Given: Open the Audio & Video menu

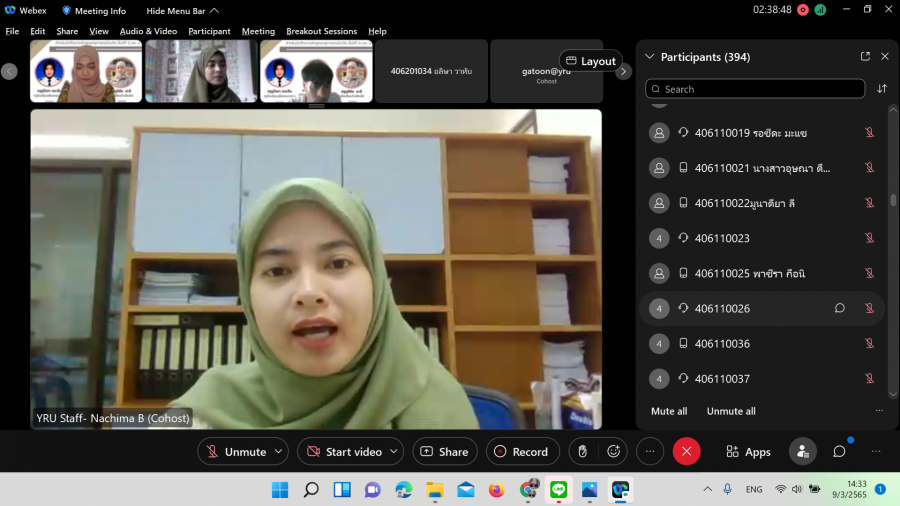Looking at the screenshot, I should coord(148,31).
